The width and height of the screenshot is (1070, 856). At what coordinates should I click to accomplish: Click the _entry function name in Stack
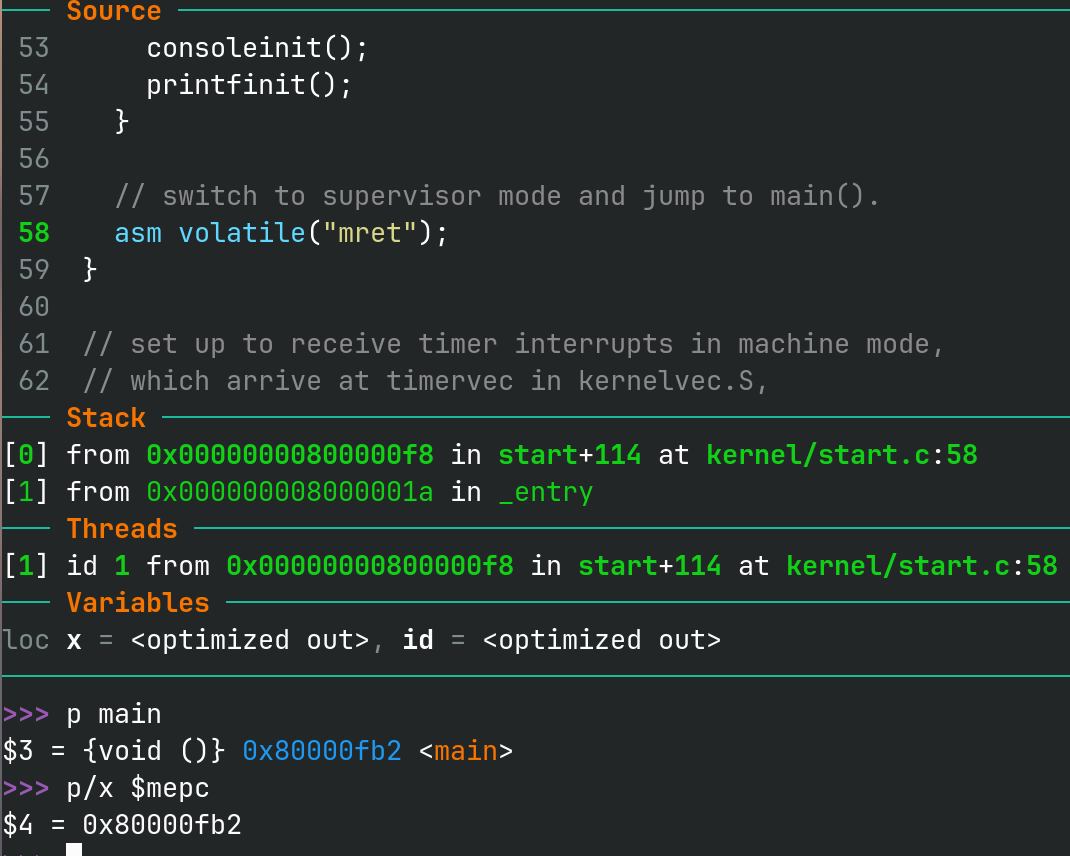tap(545, 493)
